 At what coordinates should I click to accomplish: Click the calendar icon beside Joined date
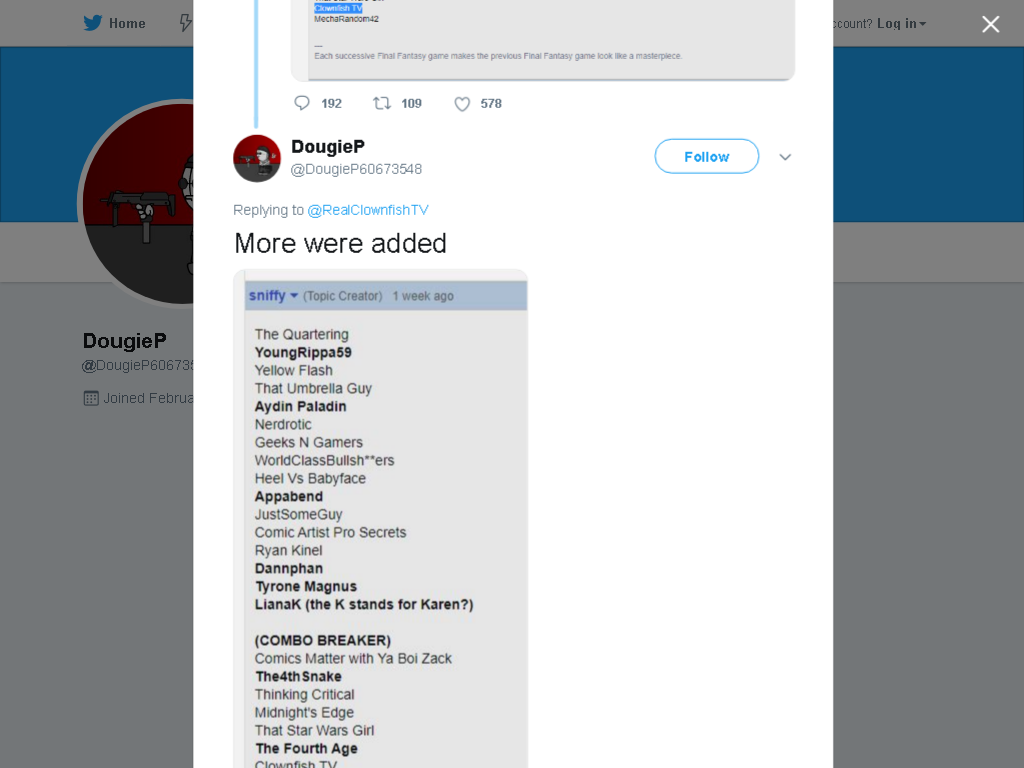91,398
